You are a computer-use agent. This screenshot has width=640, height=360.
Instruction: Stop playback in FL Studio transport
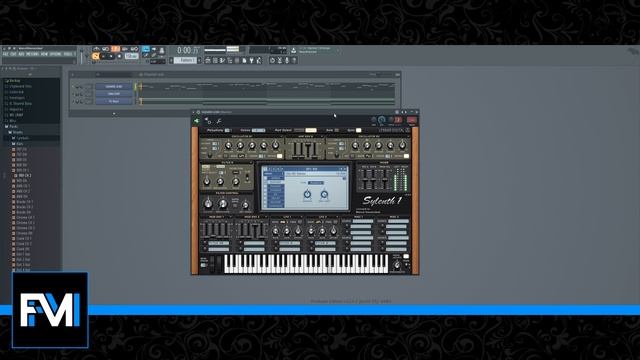coord(111,56)
